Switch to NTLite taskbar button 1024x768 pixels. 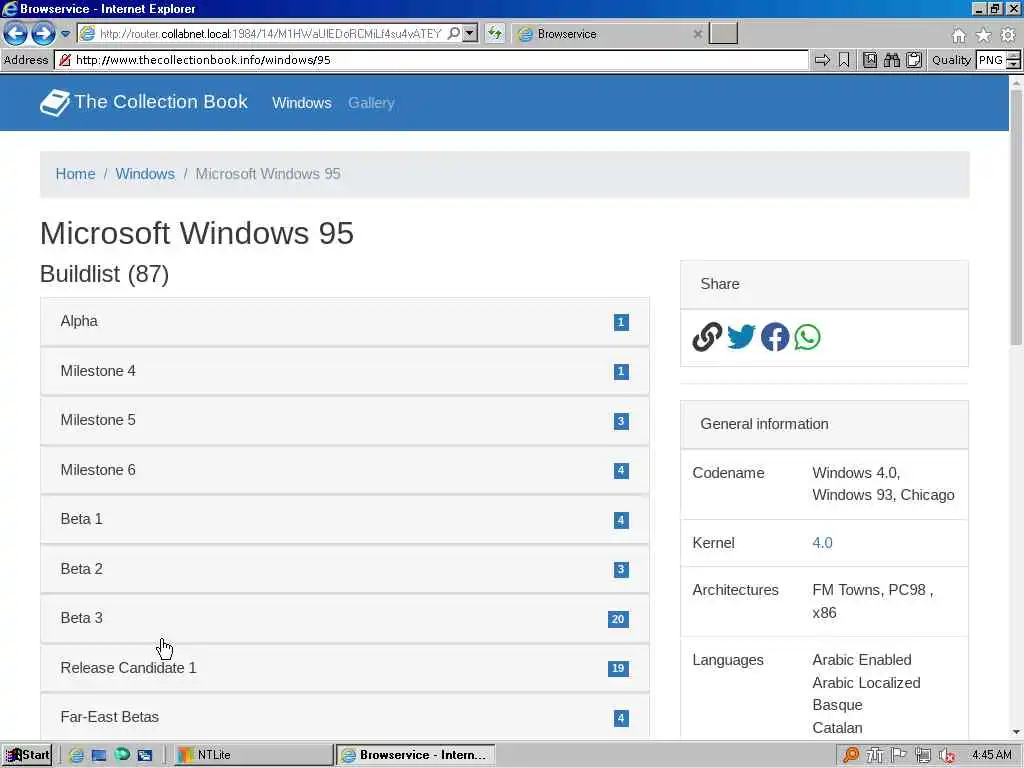pyautogui.click(x=255, y=755)
